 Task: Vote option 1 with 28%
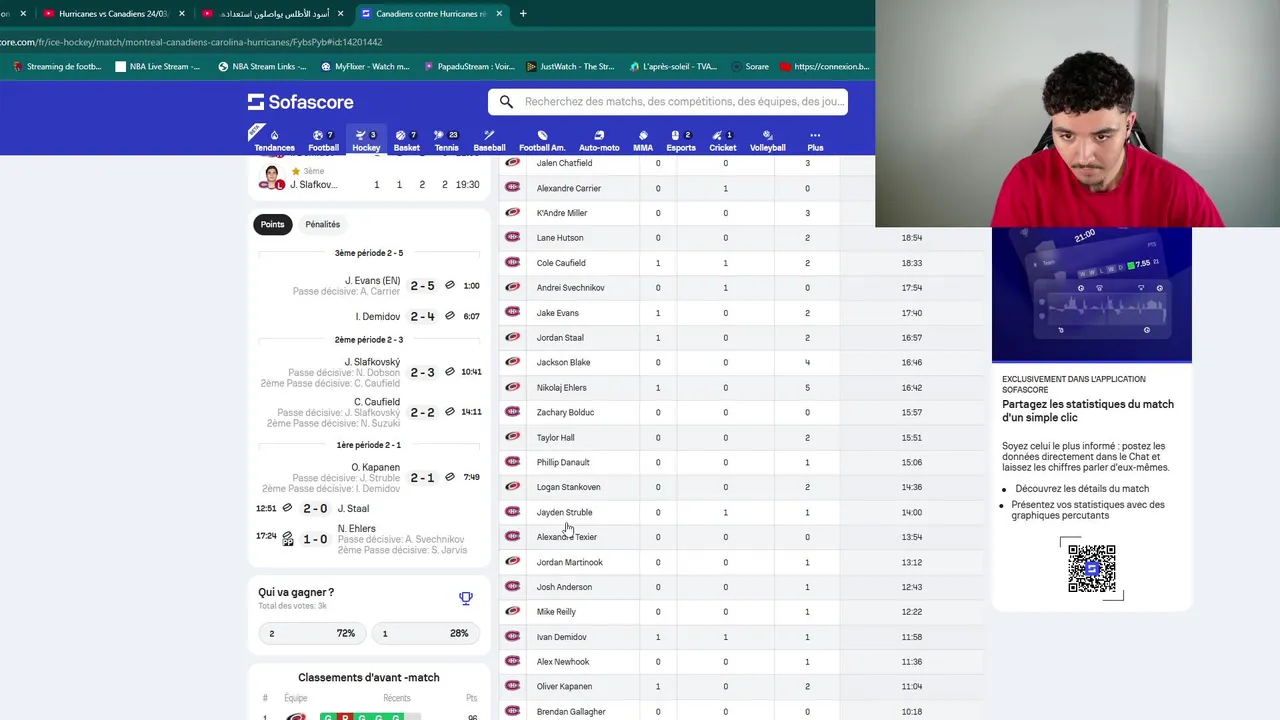click(425, 633)
